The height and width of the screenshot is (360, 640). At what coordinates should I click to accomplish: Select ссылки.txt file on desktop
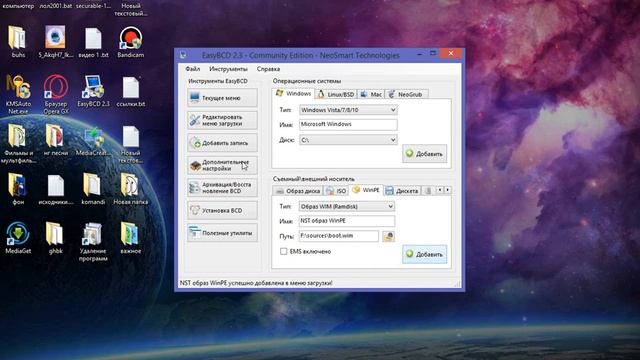click(x=131, y=91)
